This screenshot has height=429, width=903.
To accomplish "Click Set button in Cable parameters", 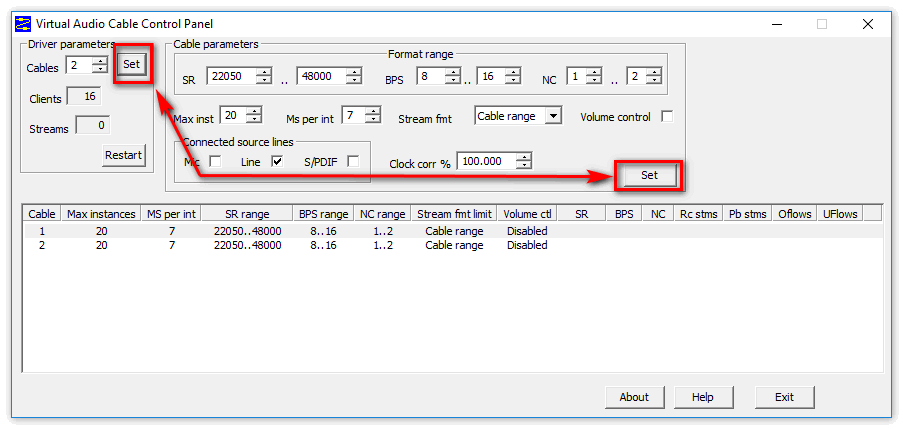I will [x=649, y=176].
